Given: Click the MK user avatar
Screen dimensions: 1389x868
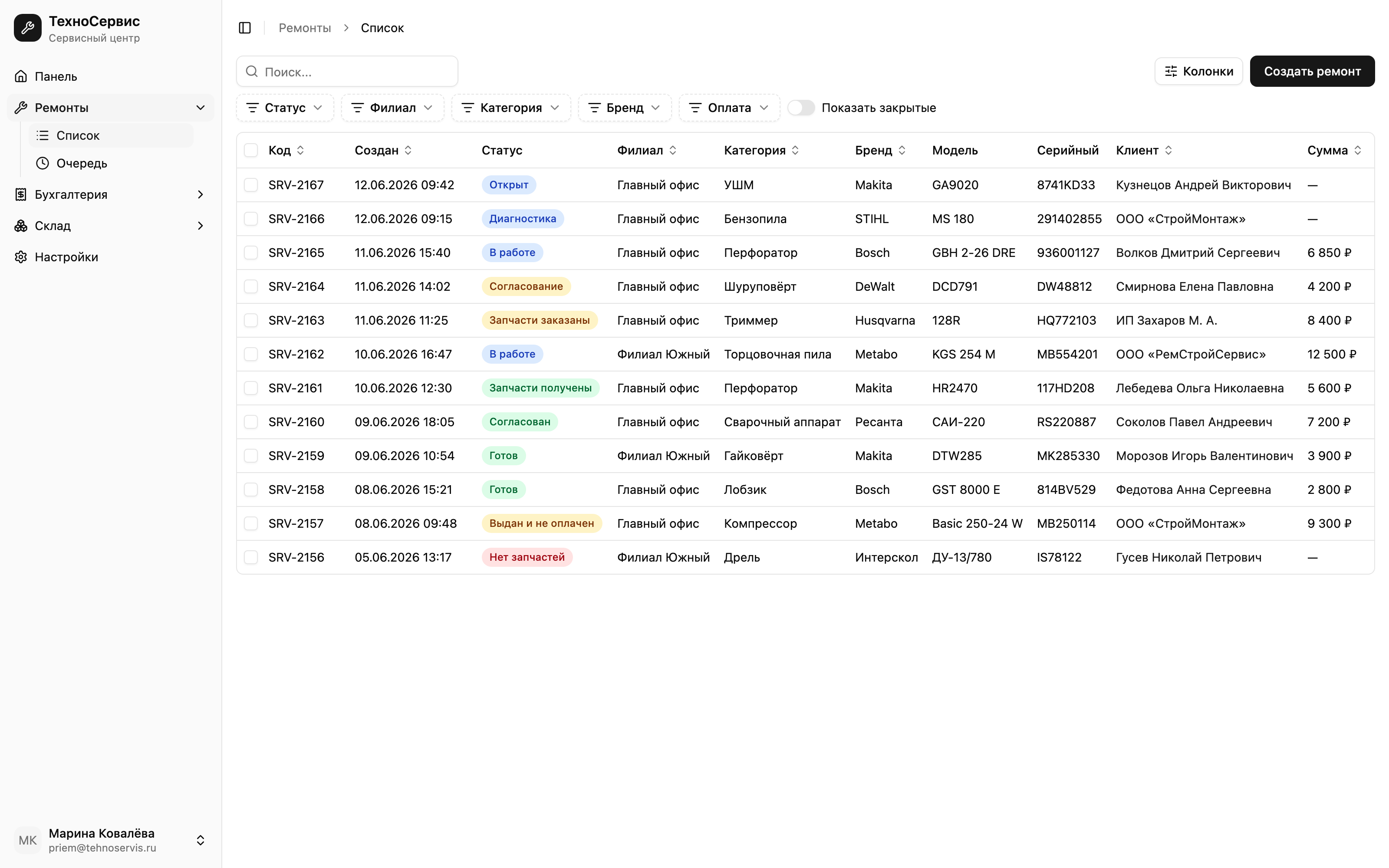Looking at the screenshot, I should [27, 840].
